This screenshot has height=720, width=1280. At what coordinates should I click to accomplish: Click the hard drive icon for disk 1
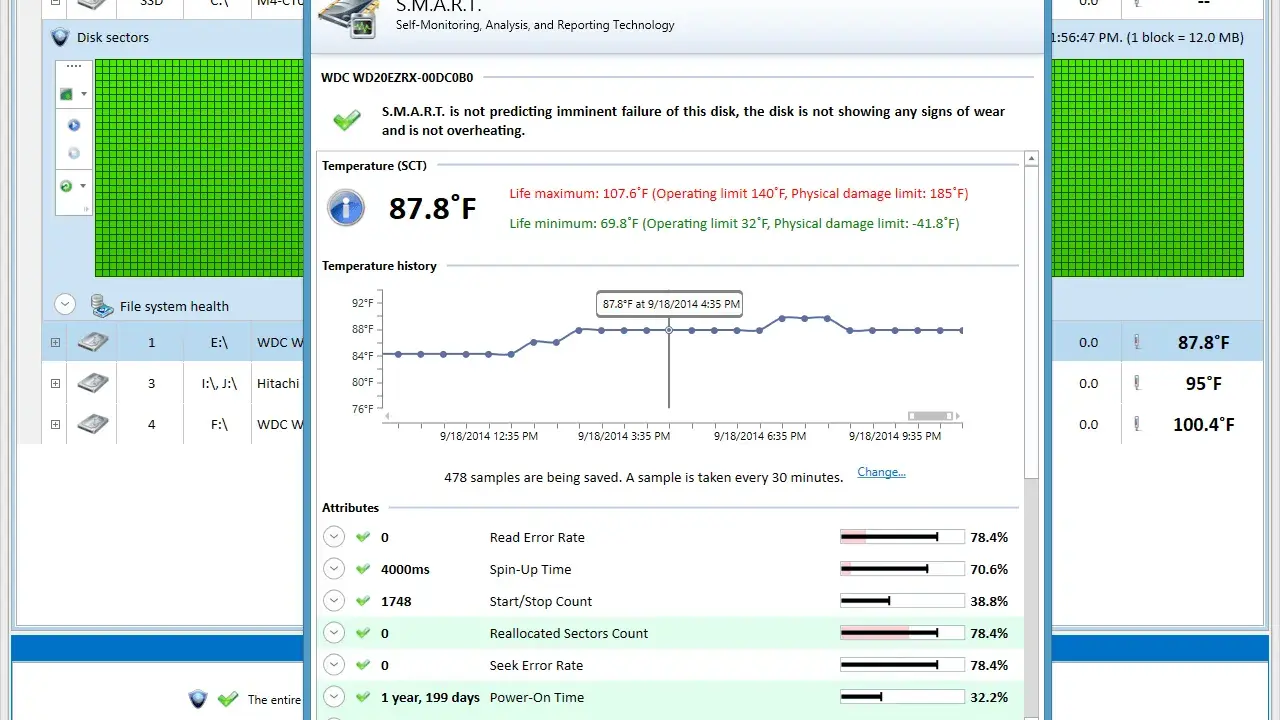point(93,342)
